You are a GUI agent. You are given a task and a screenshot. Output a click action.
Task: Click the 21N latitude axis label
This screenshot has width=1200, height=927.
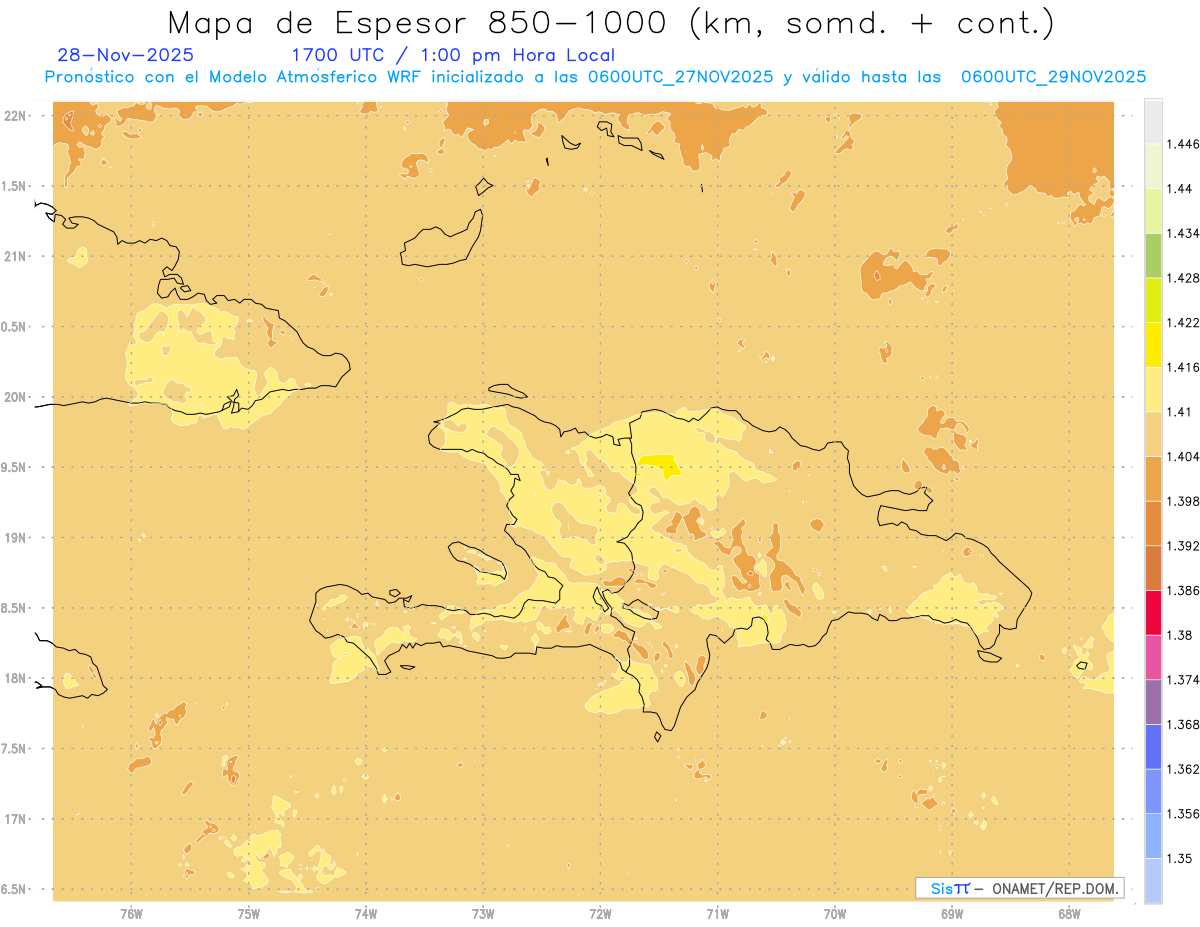(x=15, y=257)
